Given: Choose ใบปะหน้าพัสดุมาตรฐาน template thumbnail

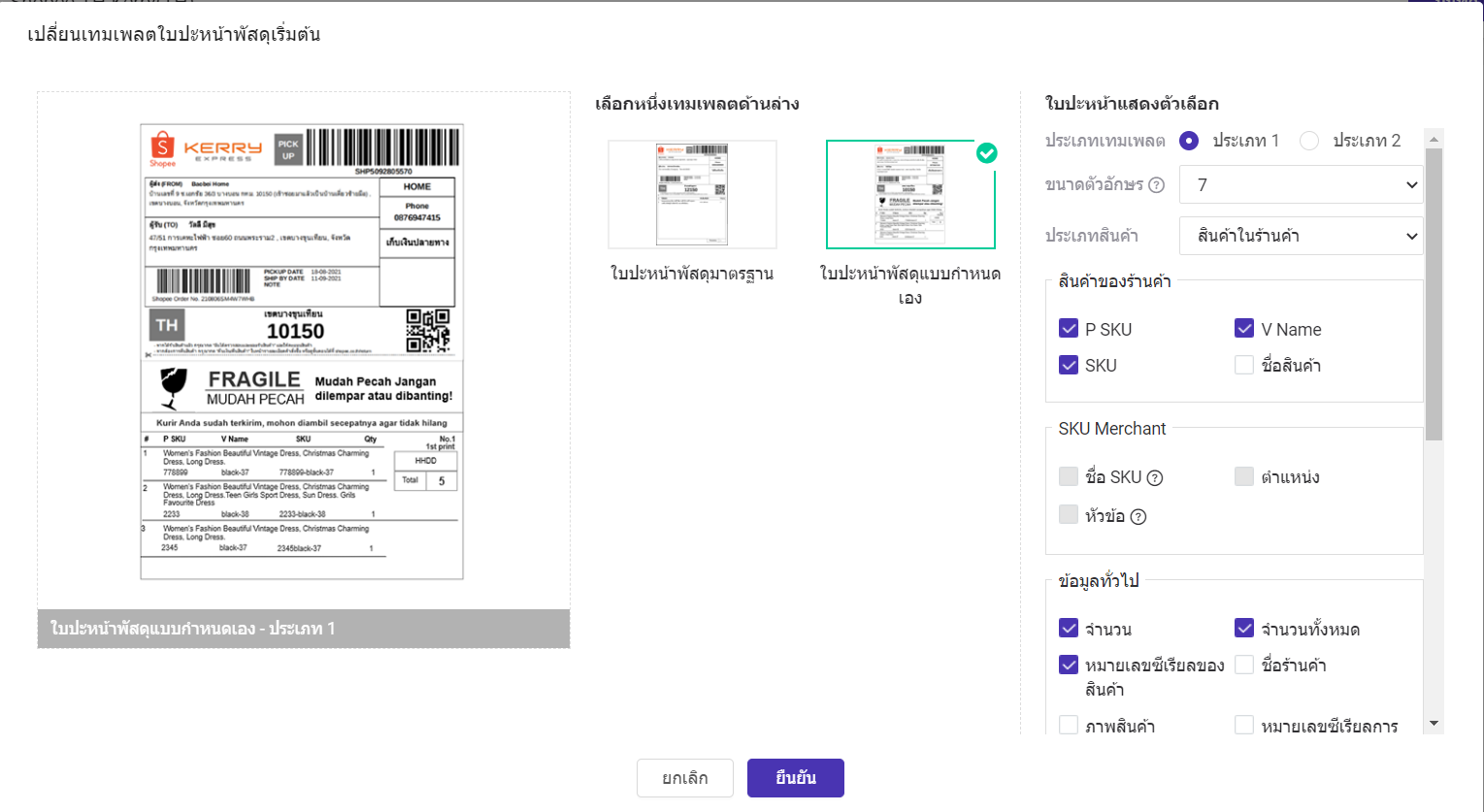Looking at the screenshot, I should click(692, 195).
